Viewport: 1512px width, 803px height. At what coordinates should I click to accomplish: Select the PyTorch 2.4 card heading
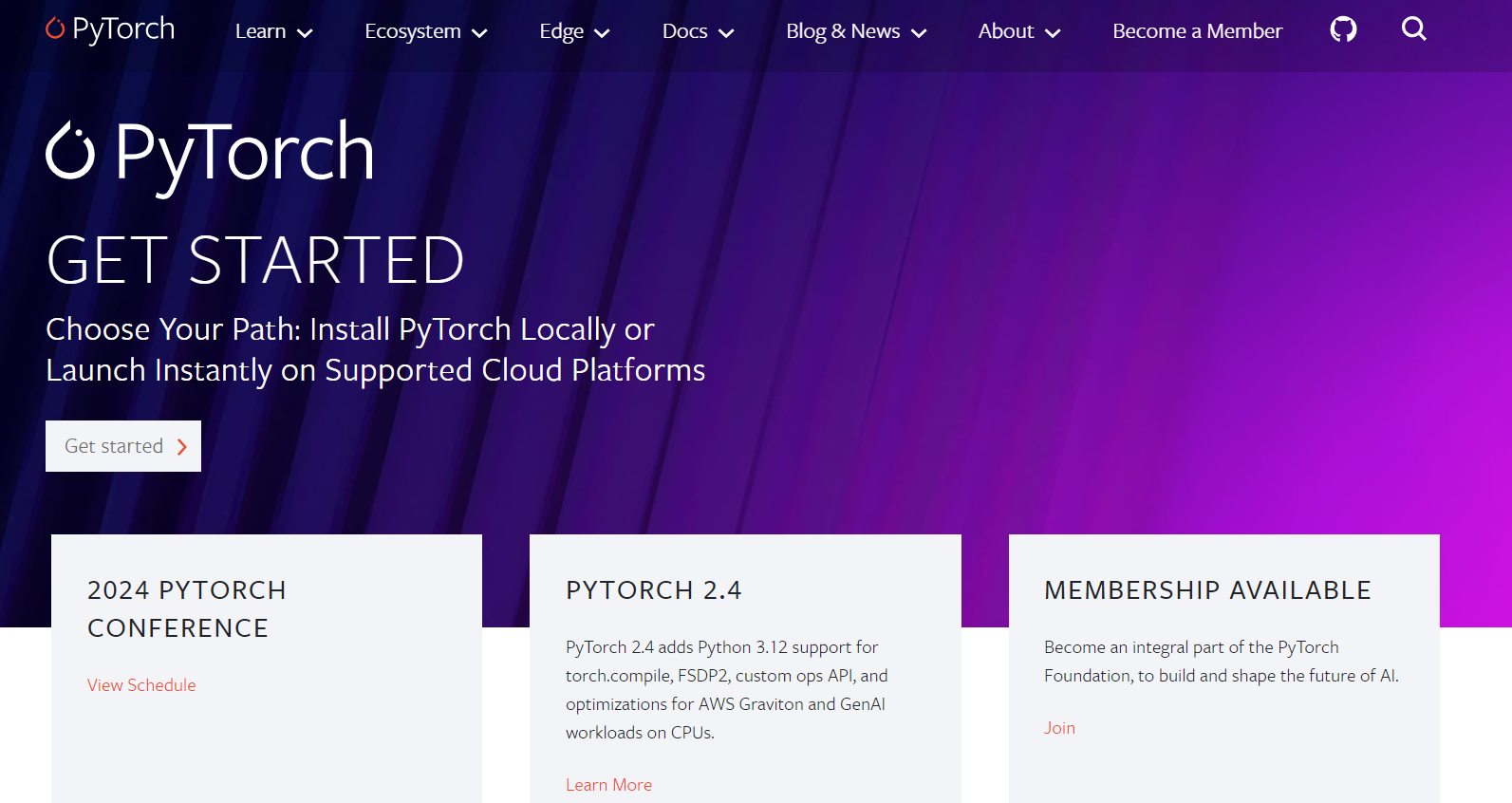click(654, 590)
